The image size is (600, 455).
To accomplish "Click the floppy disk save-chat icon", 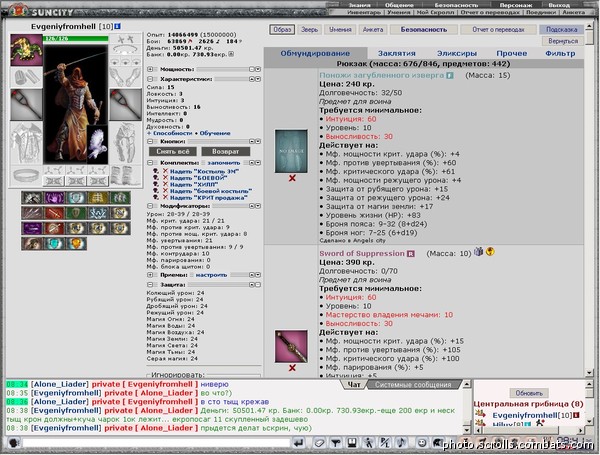I will click(352, 443).
